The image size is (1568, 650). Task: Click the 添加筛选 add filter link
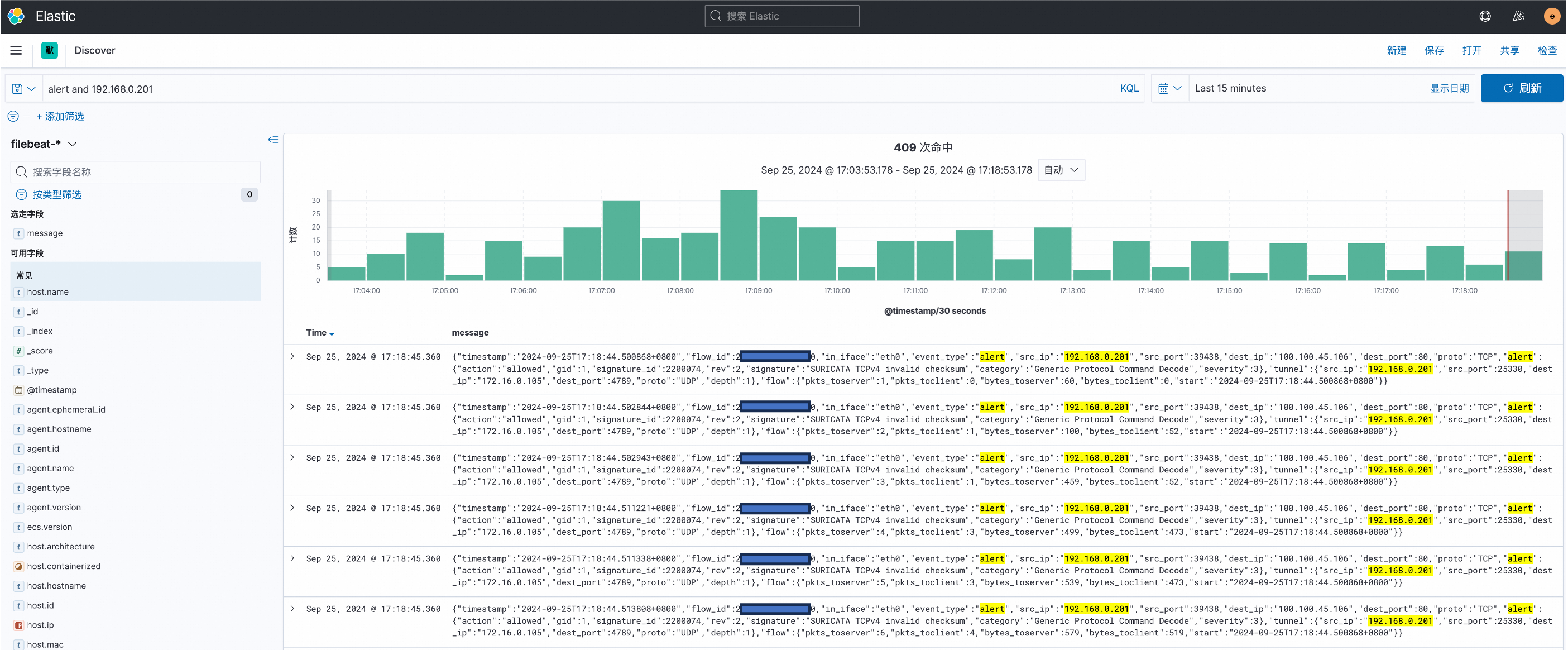(x=60, y=116)
